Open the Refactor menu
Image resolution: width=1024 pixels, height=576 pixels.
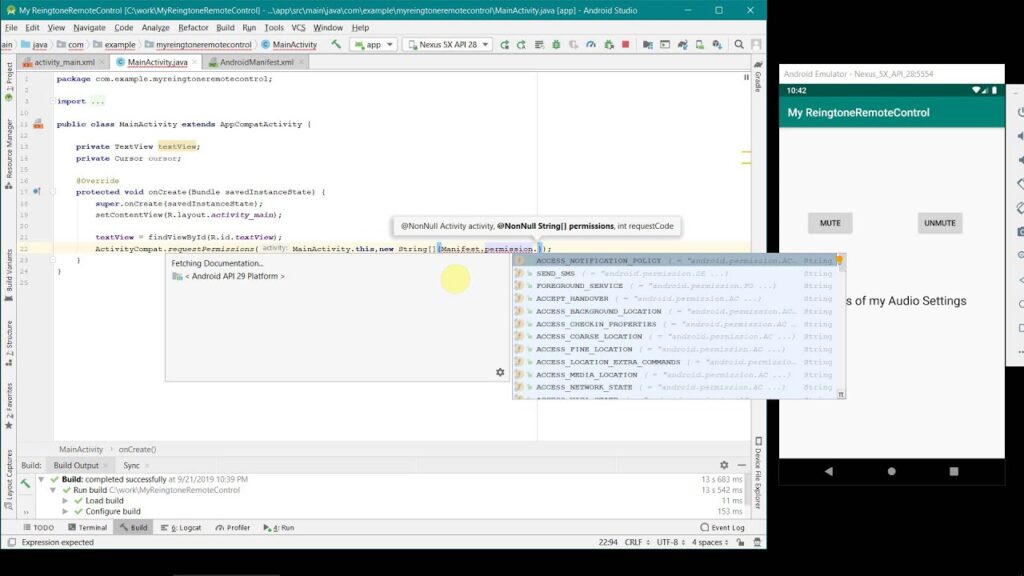click(x=193, y=27)
